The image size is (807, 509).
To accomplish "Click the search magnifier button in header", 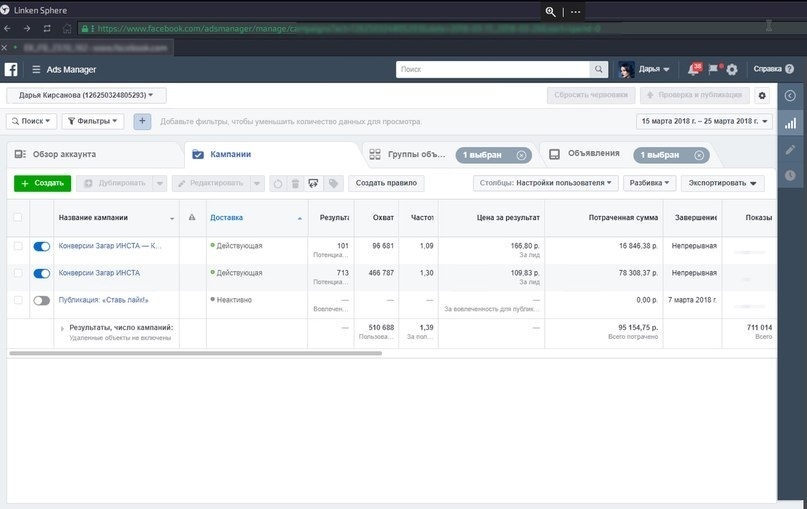I will 598,69.
